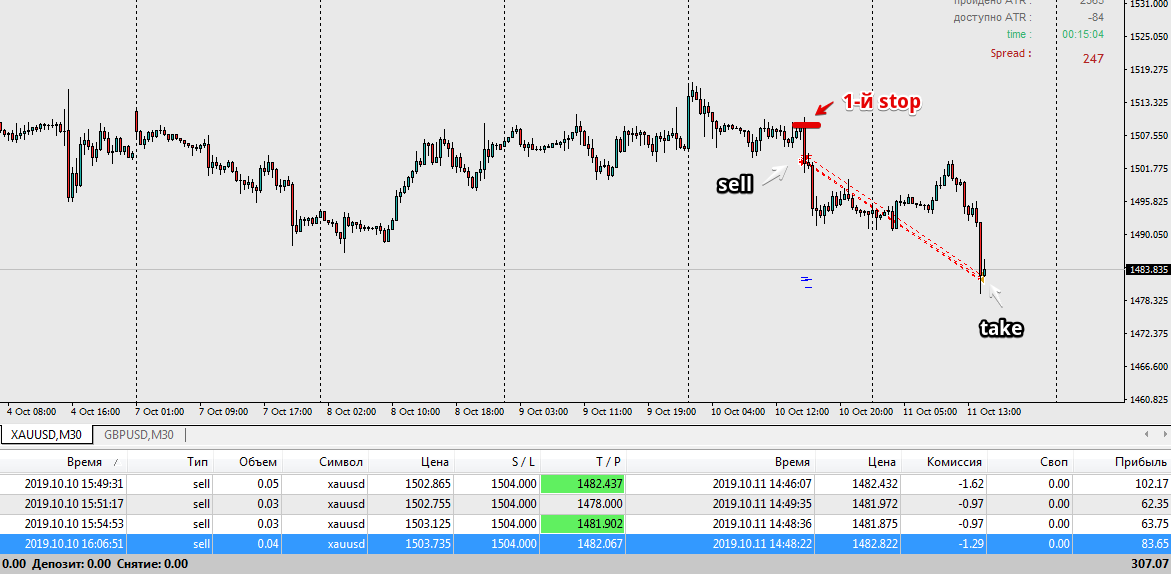The height and width of the screenshot is (579, 1171).
Task: Switch to the XAUUSD,M30 chart tab
Action: click(46, 435)
